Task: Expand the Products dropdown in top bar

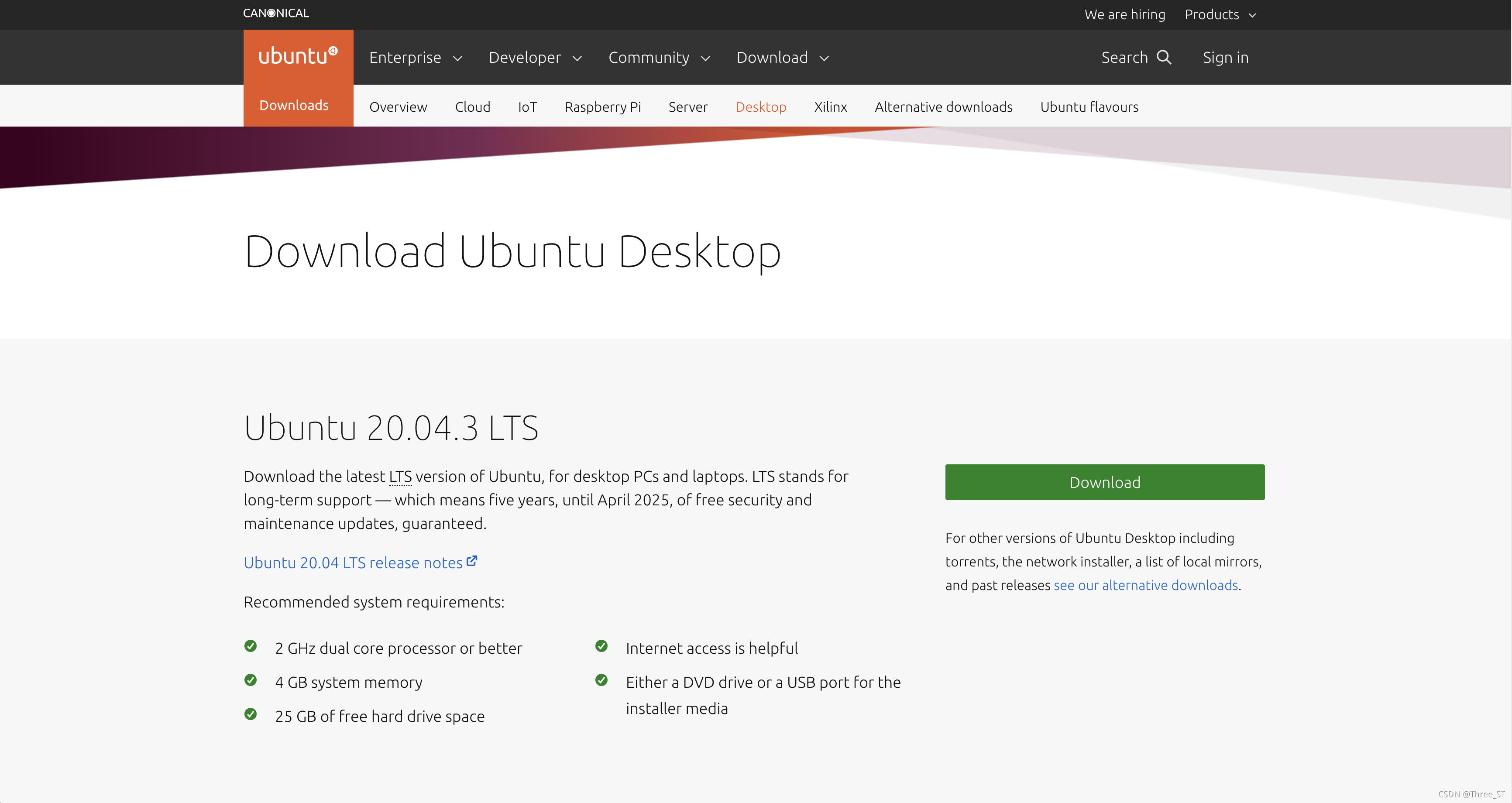Action: [x=1220, y=14]
